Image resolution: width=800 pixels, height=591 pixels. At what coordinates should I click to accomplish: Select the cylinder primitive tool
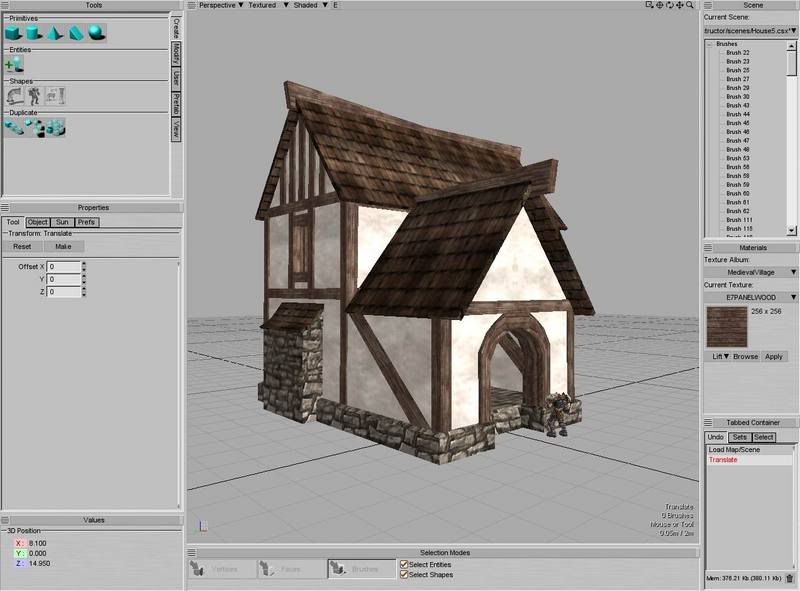(x=35, y=33)
